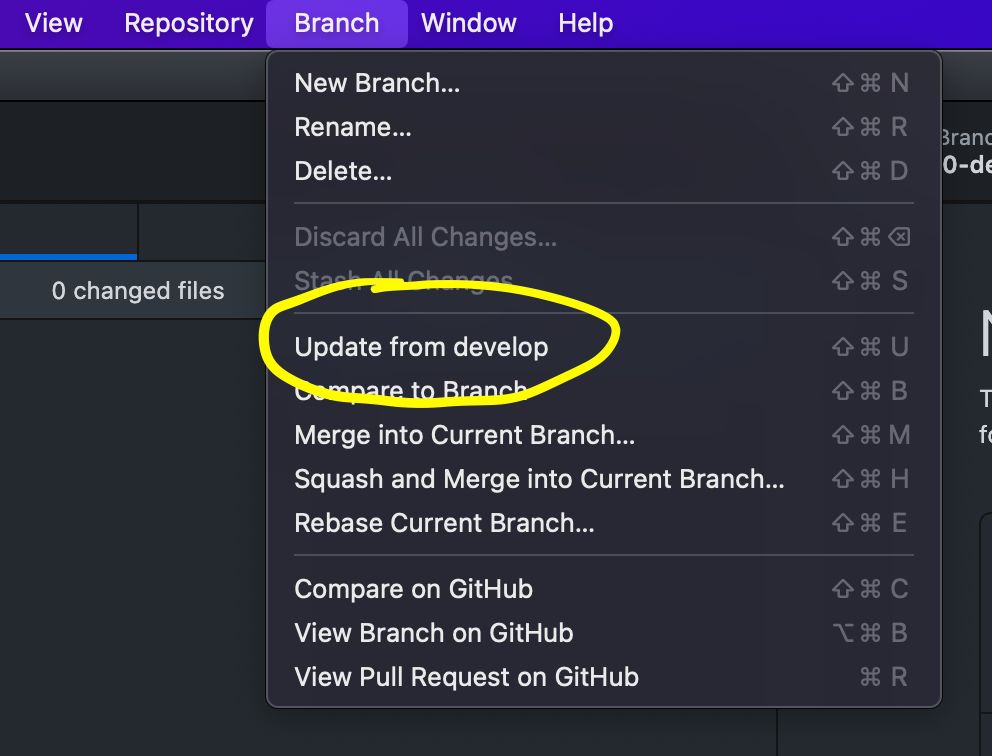992x756 pixels.
Task: Open the View menu
Action: (54, 23)
